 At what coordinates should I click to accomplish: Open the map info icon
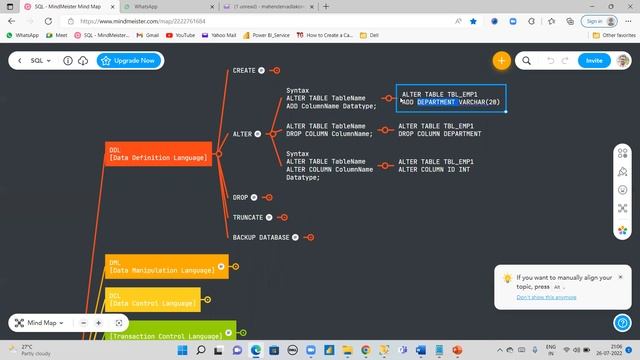(x=68, y=61)
